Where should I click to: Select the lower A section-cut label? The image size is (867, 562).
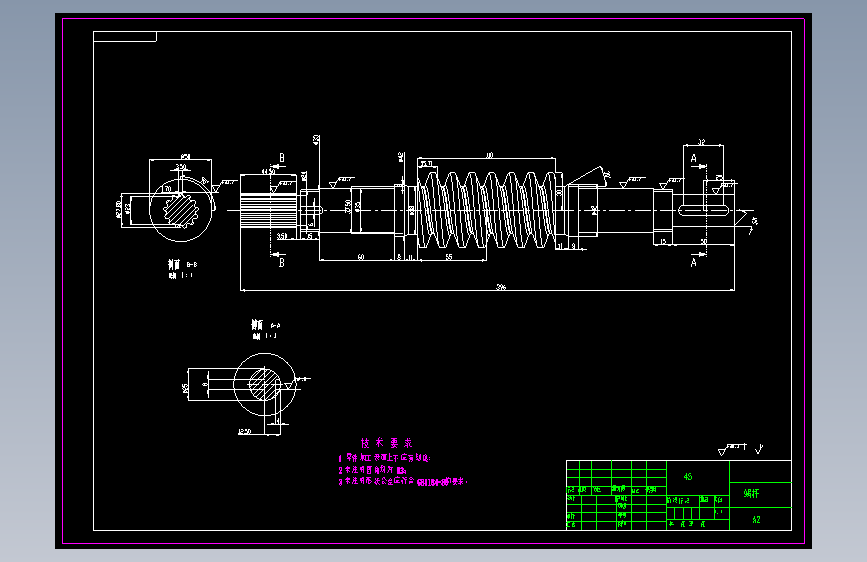[x=694, y=262]
